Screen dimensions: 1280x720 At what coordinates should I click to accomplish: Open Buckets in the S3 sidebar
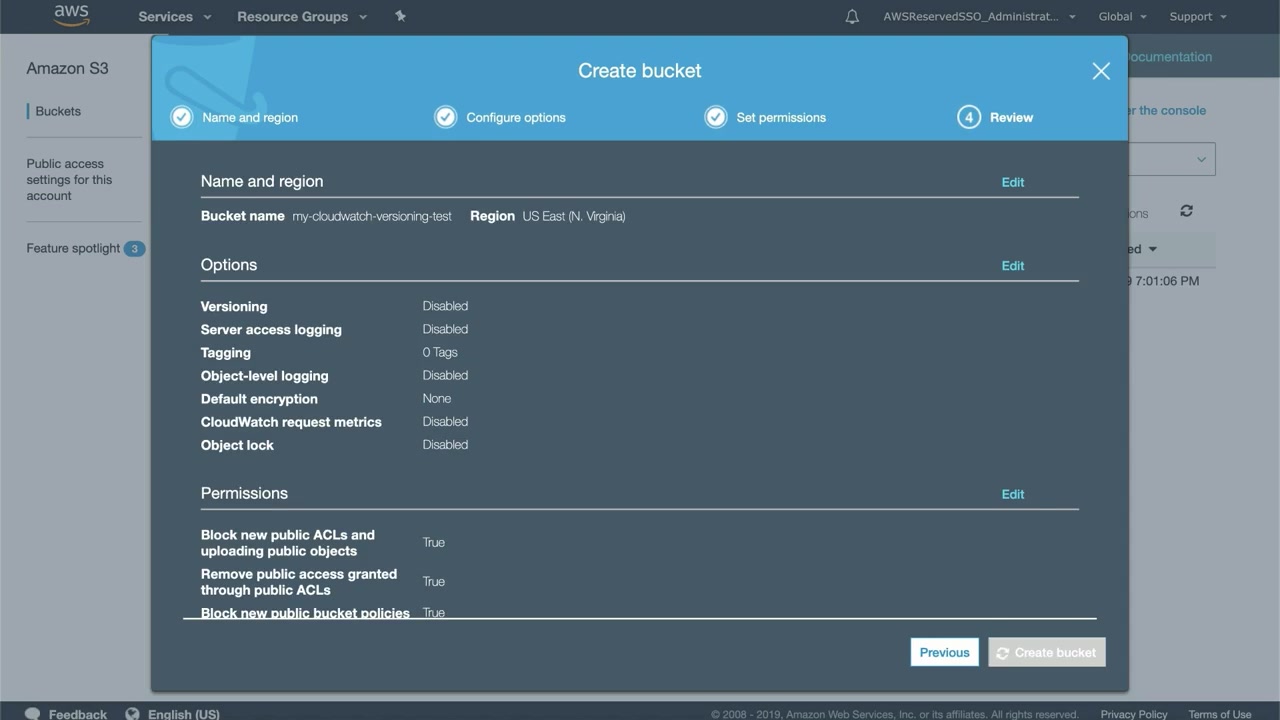point(58,111)
